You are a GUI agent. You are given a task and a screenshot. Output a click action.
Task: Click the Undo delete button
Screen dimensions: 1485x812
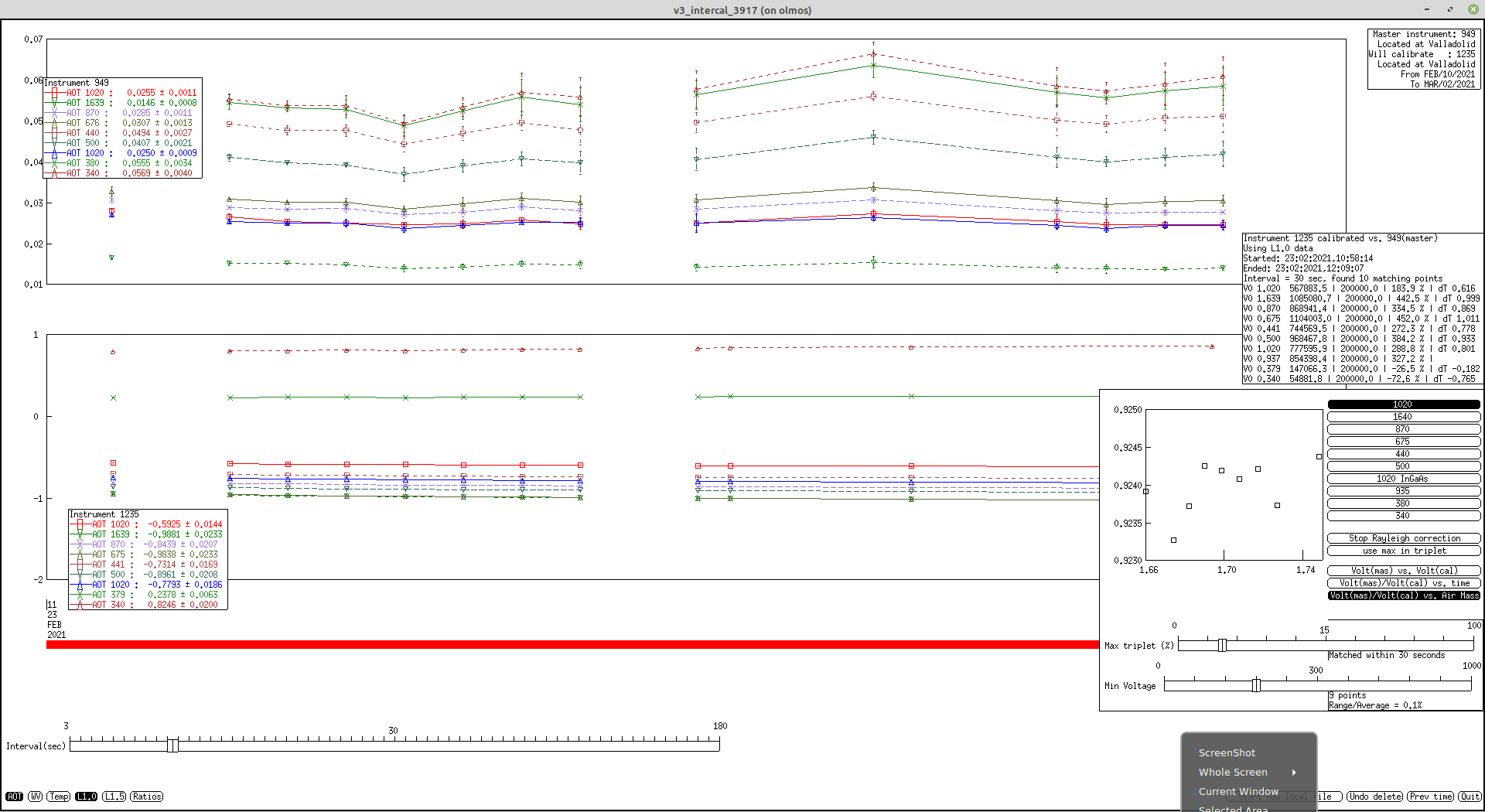pos(1374,797)
